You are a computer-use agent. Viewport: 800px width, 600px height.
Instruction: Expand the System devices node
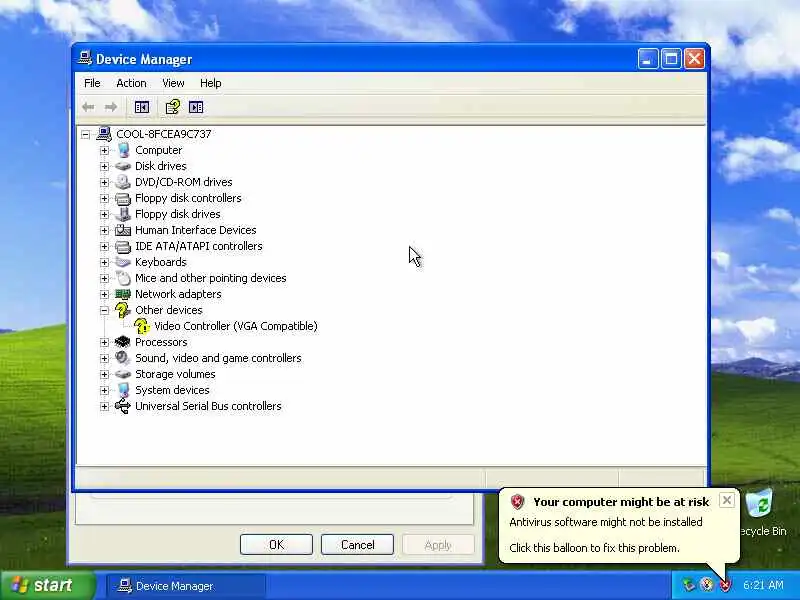click(x=104, y=390)
